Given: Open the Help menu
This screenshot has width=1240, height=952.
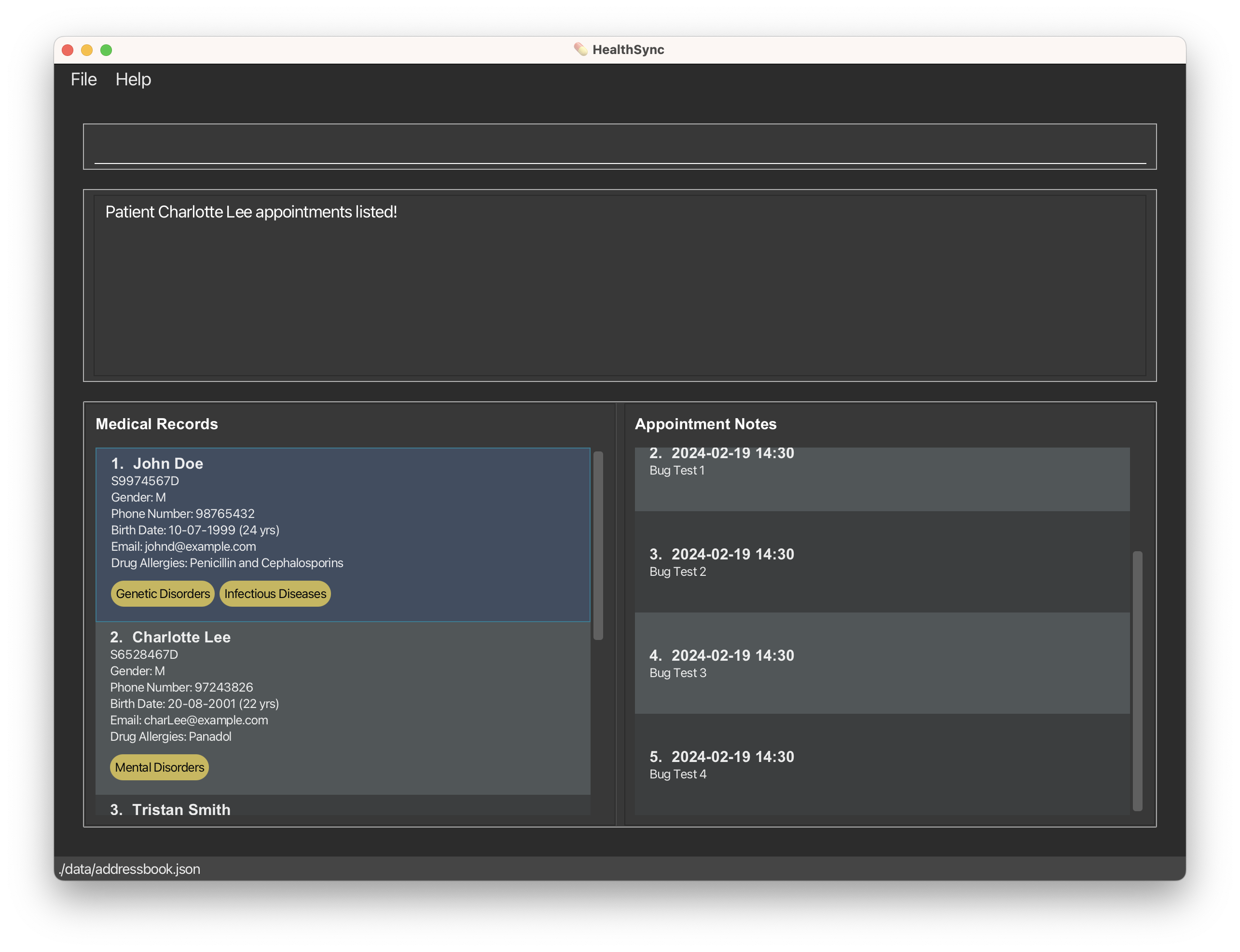Looking at the screenshot, I should click(x=133, y=79).
